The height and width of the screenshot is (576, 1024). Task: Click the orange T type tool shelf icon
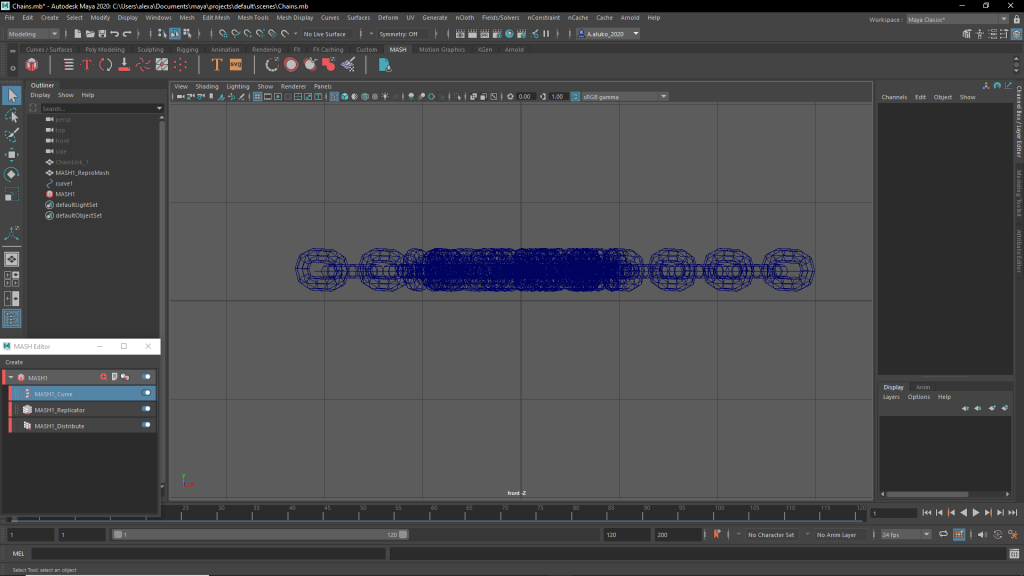[x=216, y=65]
